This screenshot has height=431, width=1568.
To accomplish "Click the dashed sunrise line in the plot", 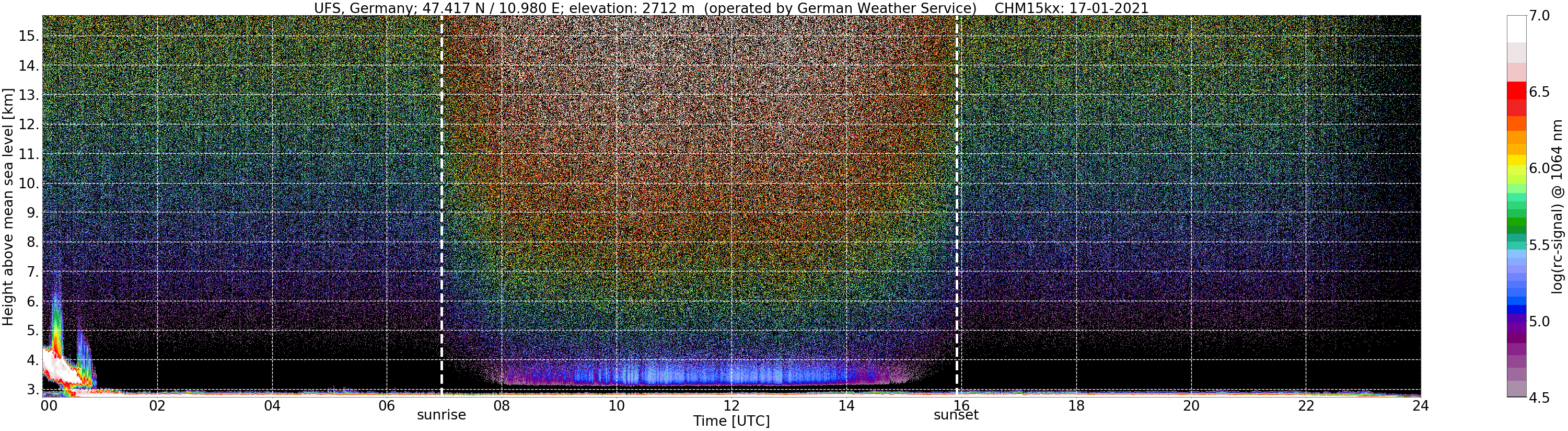I will coord(442,206).
